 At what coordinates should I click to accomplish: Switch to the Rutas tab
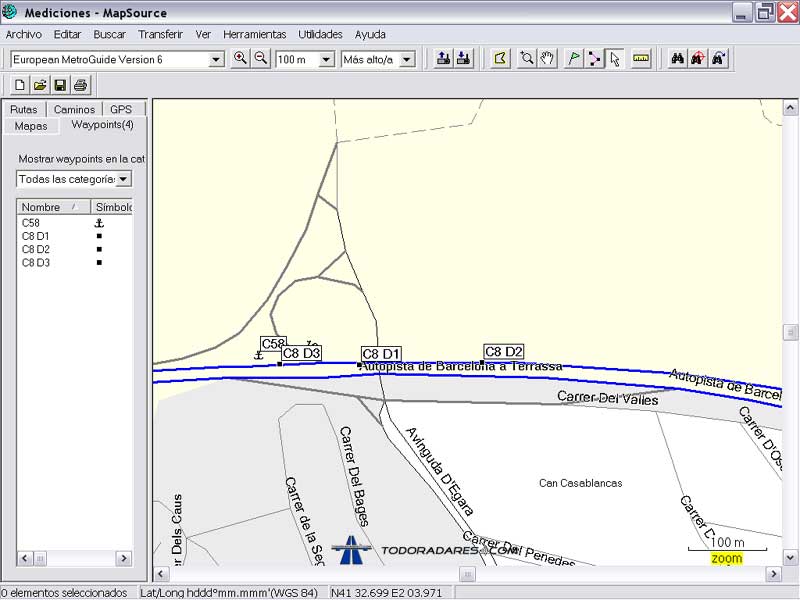(x=24, y=109)
